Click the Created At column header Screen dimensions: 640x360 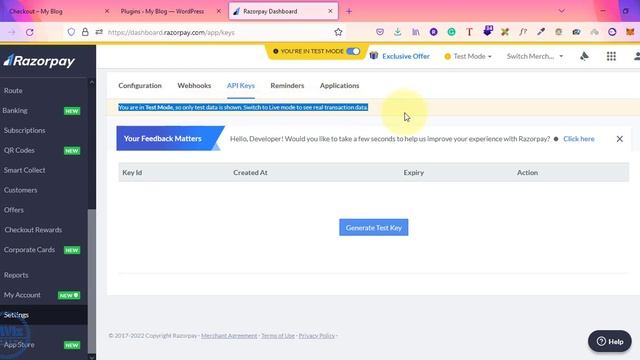point(250,173)
